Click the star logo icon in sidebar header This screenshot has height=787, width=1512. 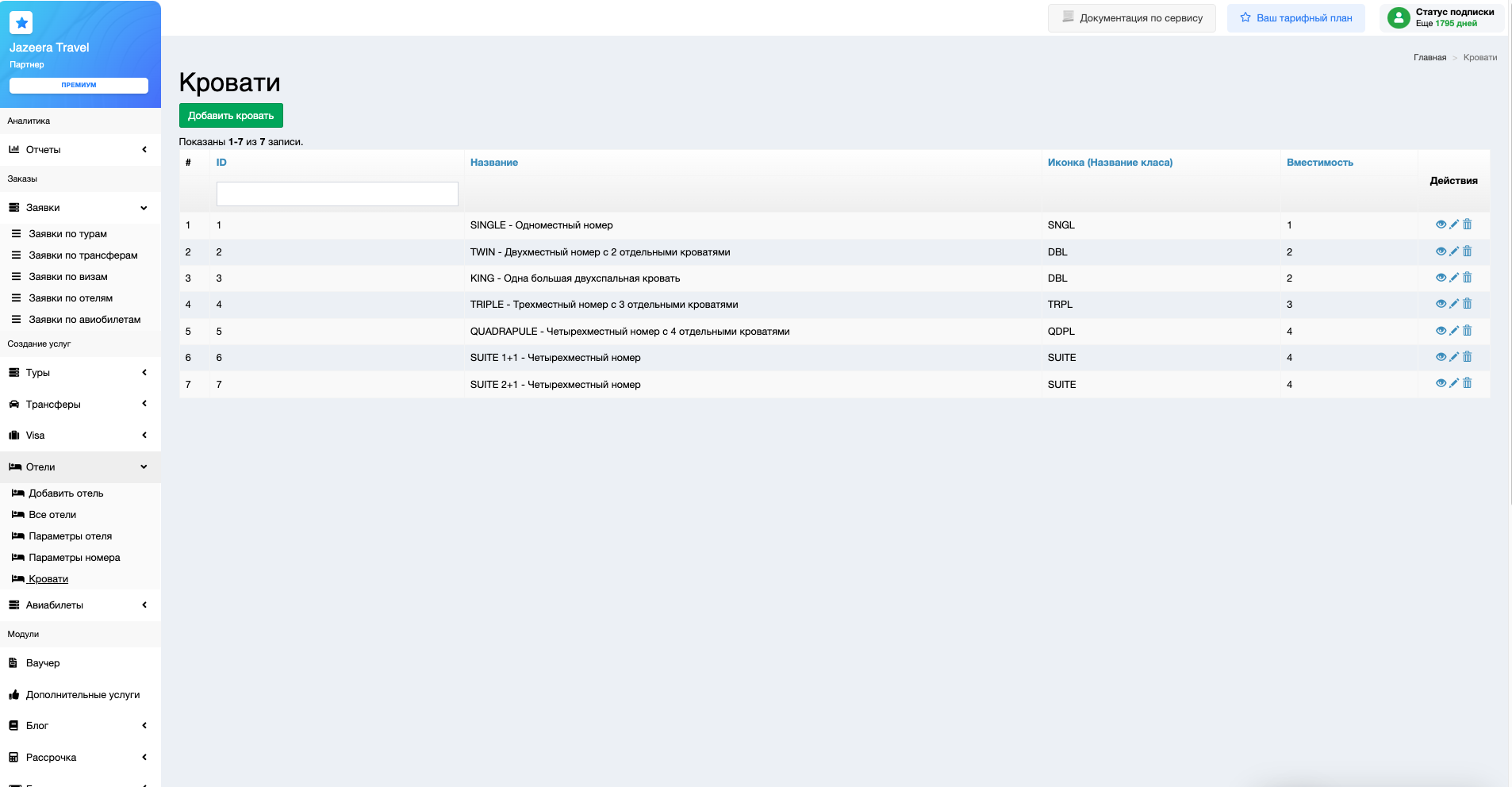[x=21, y=23]
